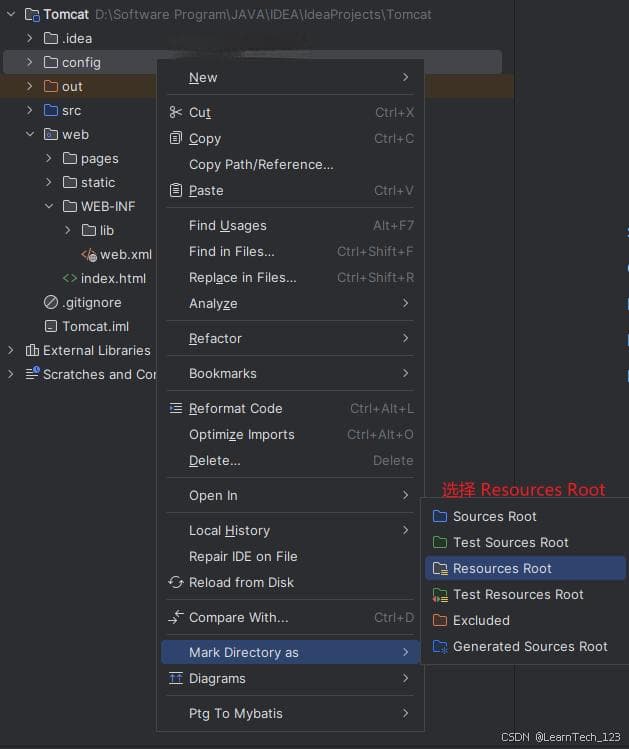Collapse the Tomcat project root node
The image size is (629, 749).
11,14
